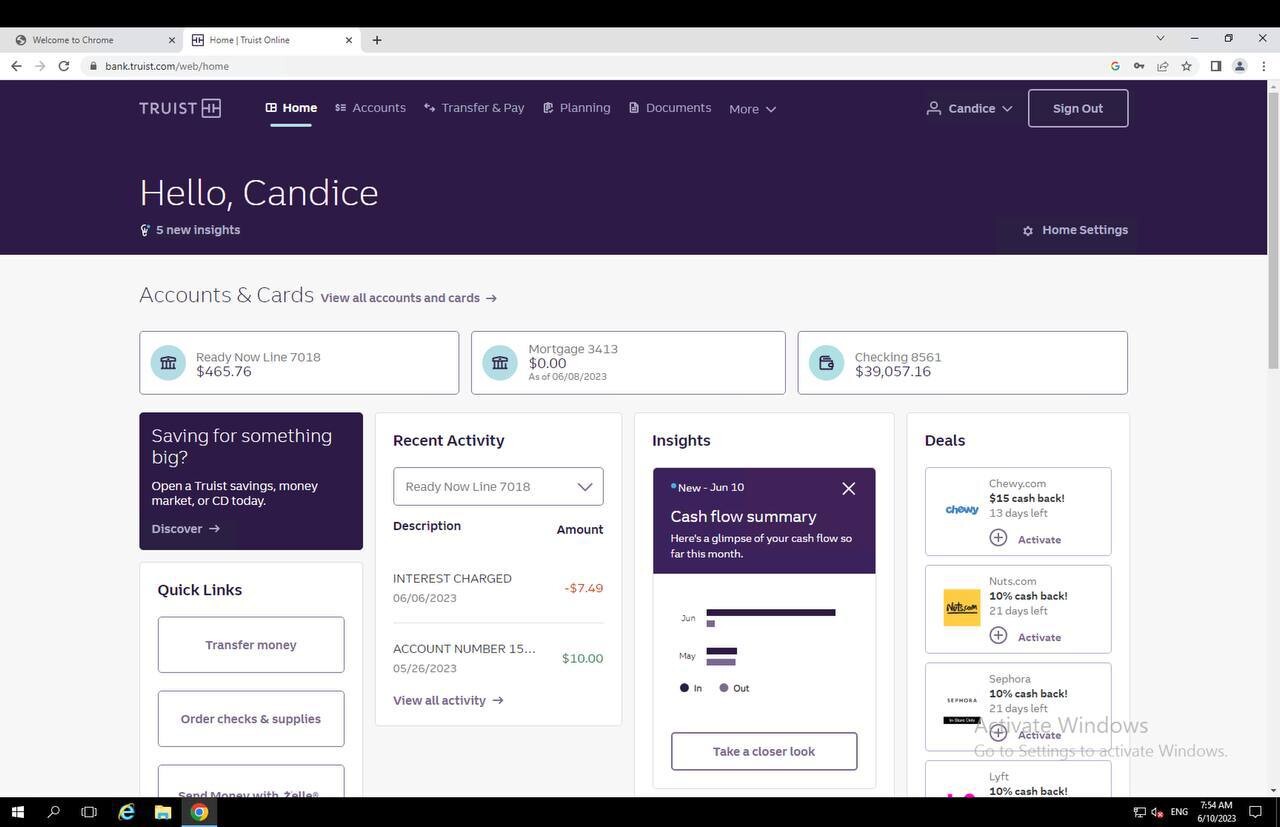Click the page vertical scrollbar thumb
This screenshot has height=827, width=1280.
coord(1273,230)
